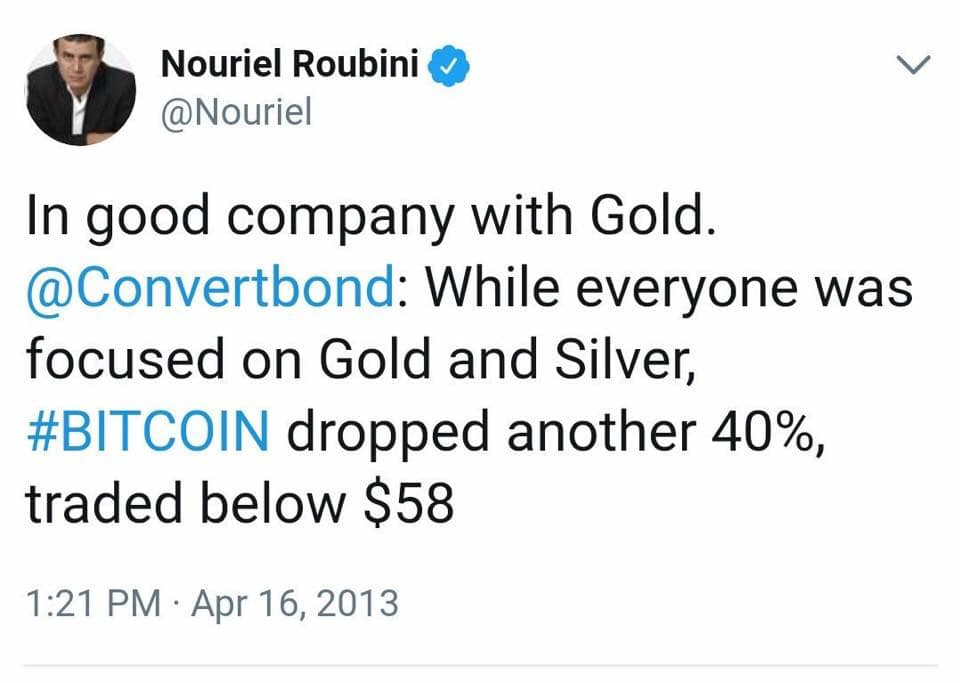Open the @Convertbond mention
Viewport: 960px width, 683px height.
(x=210, y=289)
